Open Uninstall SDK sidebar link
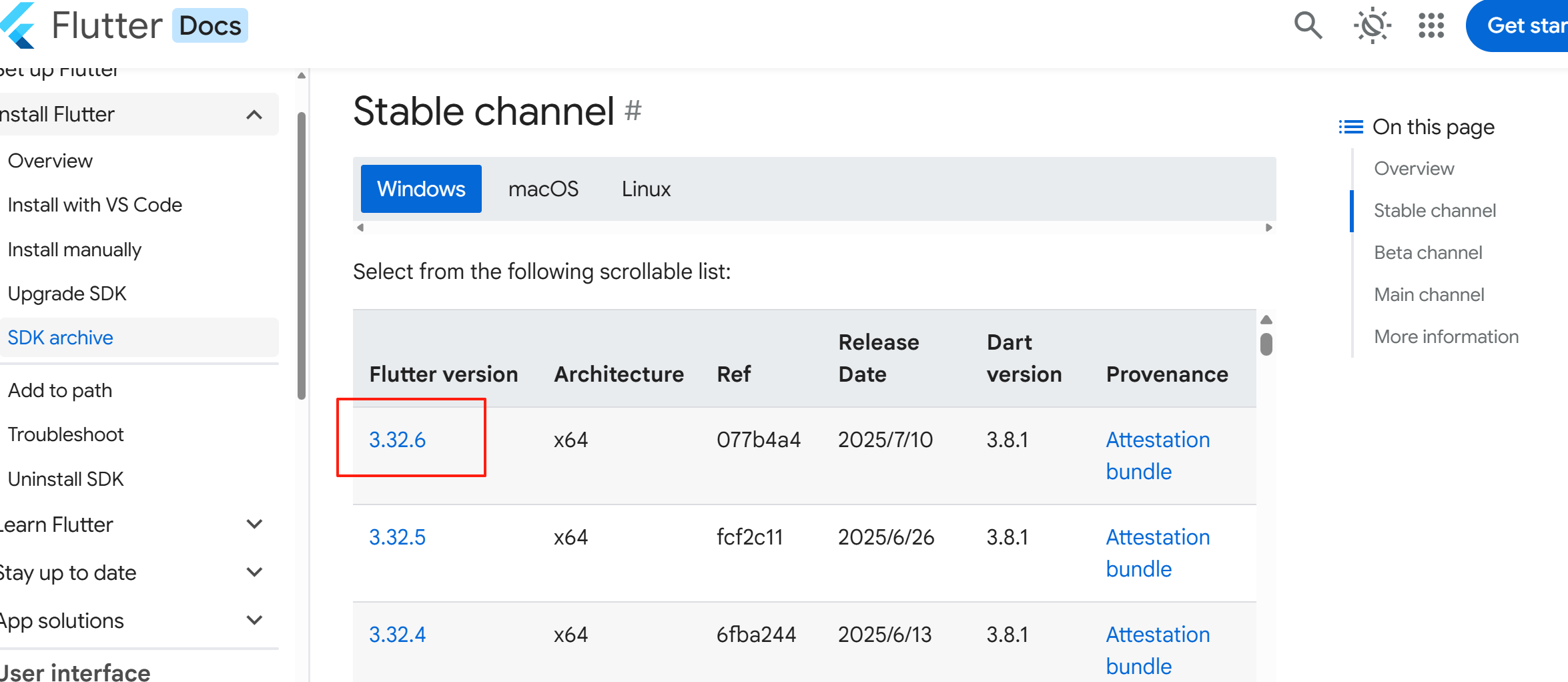Viewport: 1568px width, 682px height. point(65,479)
